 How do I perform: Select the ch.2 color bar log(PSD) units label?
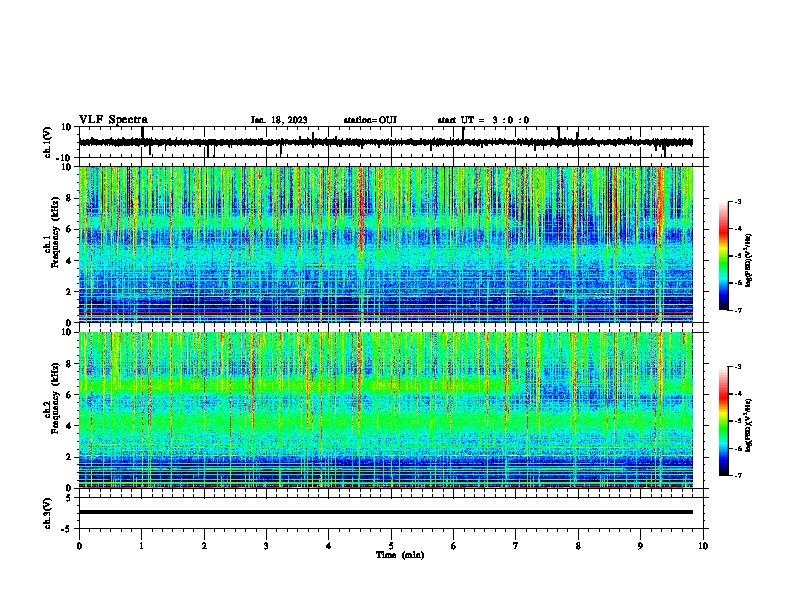pyautogui.click(x=749, y=425)
